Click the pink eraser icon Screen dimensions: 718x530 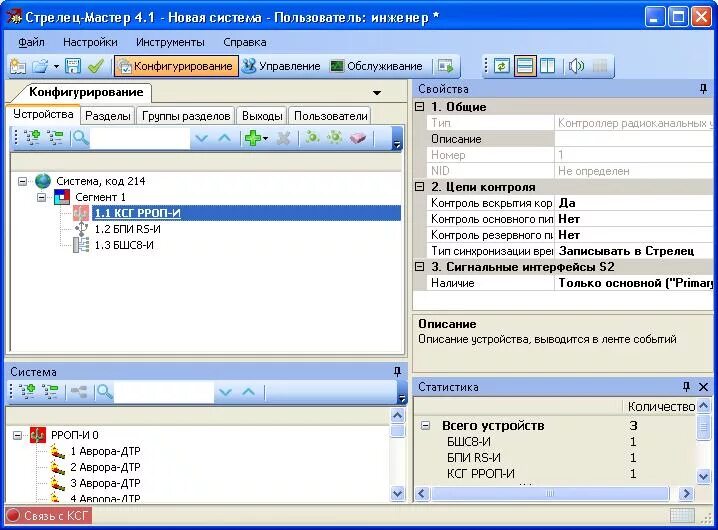click(358, 137)
